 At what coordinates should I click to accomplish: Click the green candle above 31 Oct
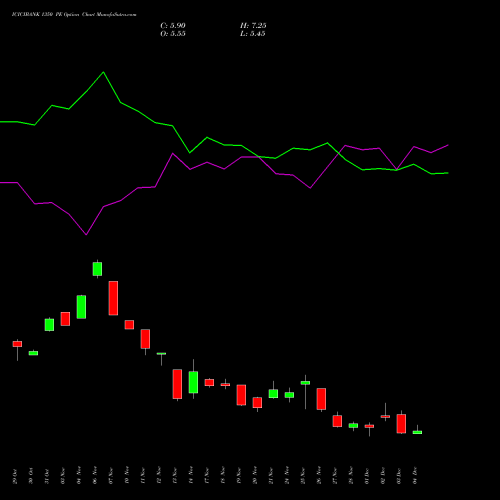(49, 325)
